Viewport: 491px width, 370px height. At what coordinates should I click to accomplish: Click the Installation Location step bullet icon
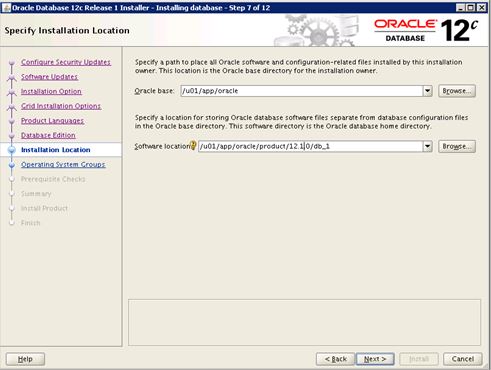click(12, 150)
